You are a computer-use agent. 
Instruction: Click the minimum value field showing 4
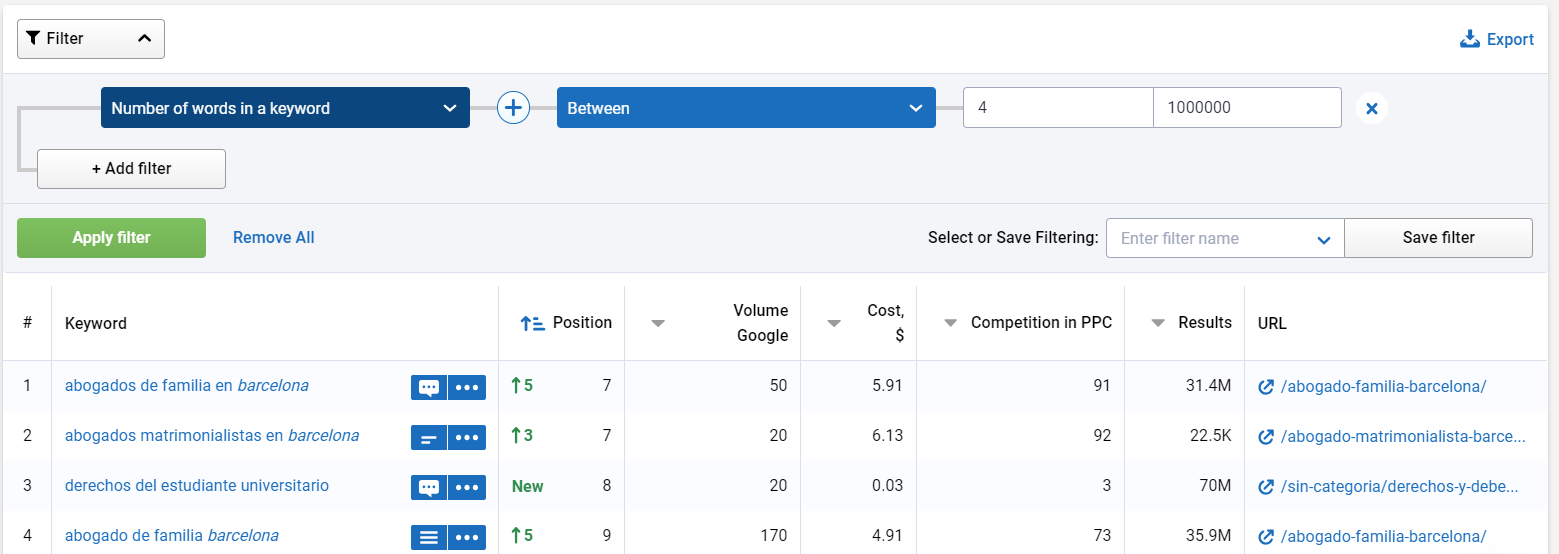tap(1057, 108)
